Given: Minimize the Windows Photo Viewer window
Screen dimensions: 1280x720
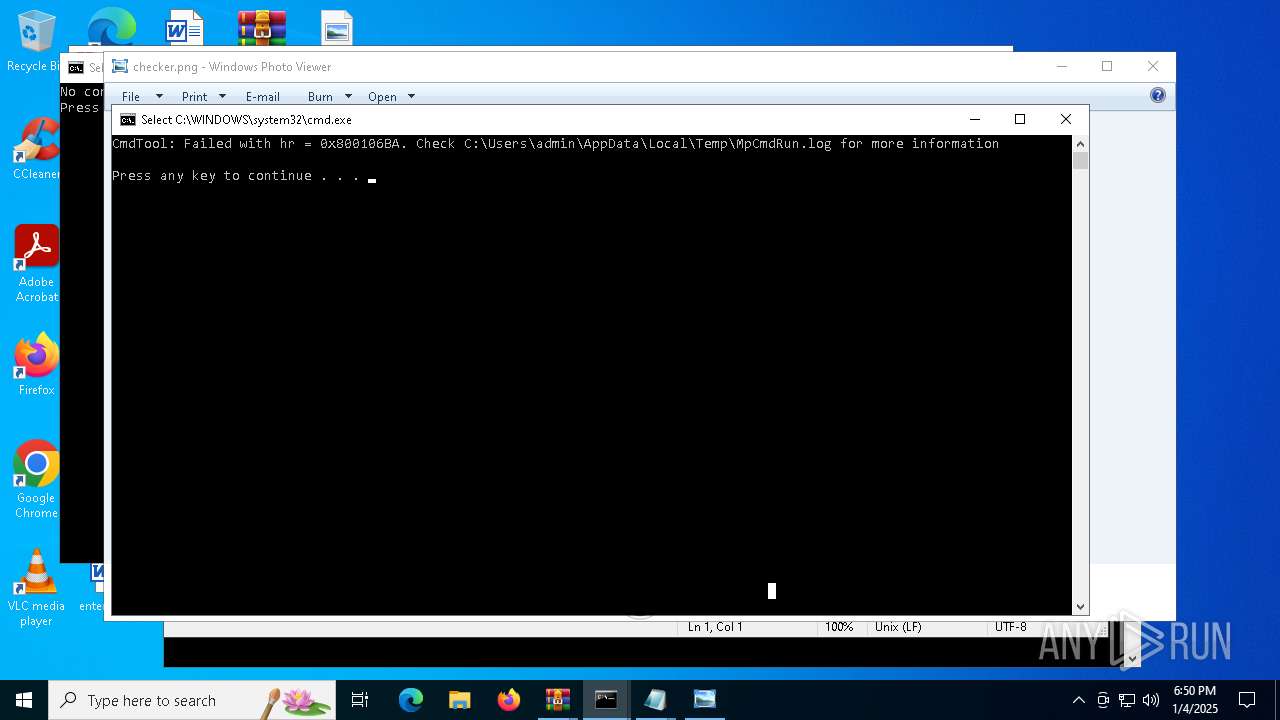Looking at the screenshot, I should coord(1062,66).
